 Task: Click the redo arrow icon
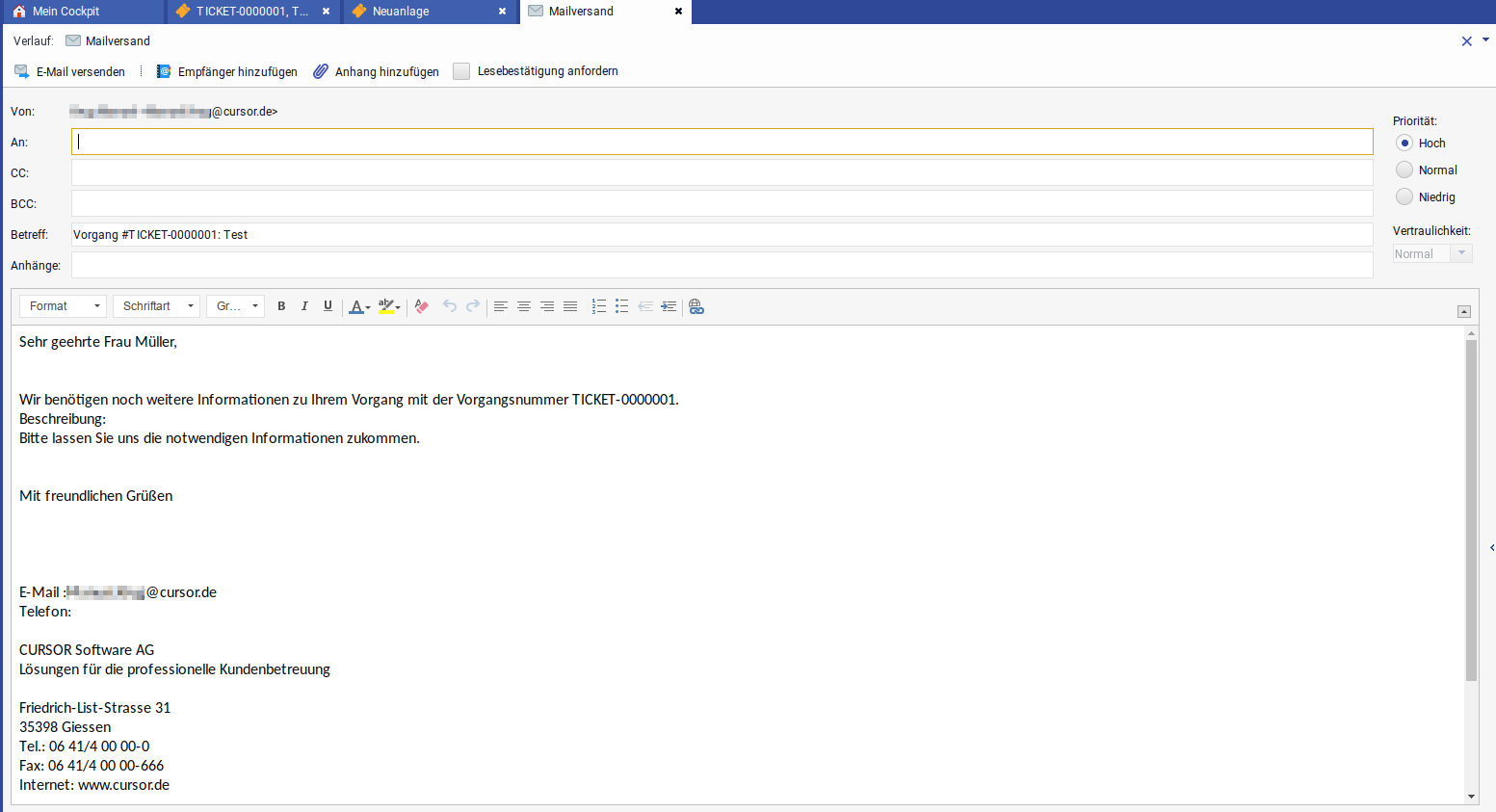[473, 306]
